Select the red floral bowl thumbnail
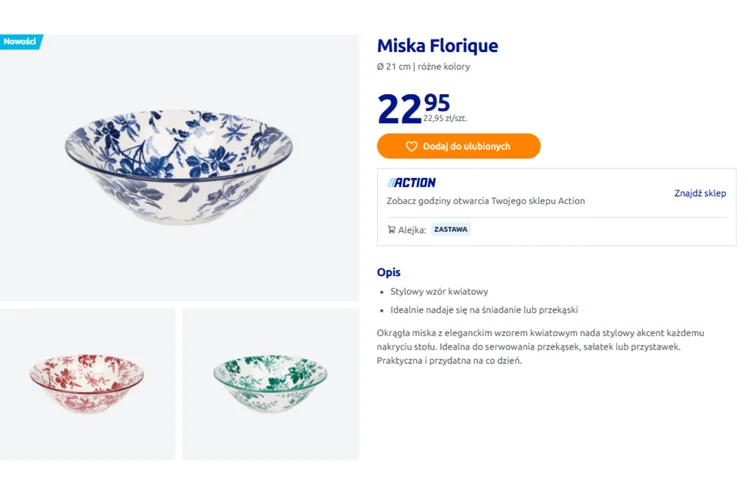This screenshot has height=494, width=748. coord(88,383)
